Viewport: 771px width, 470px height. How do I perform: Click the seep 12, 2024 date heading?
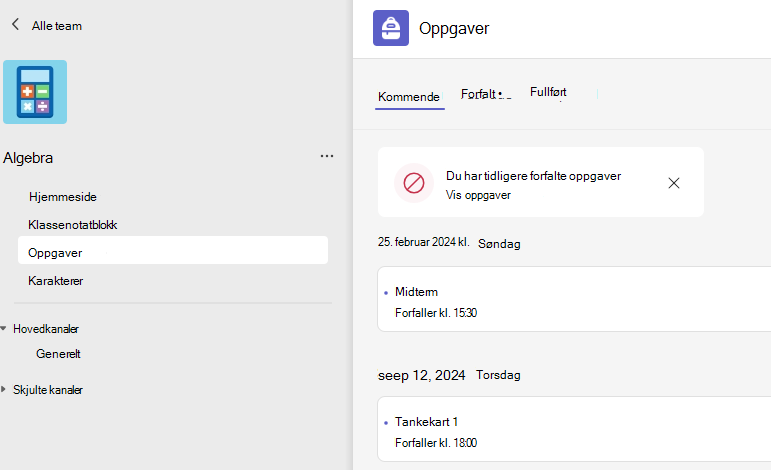coord(421,375)
